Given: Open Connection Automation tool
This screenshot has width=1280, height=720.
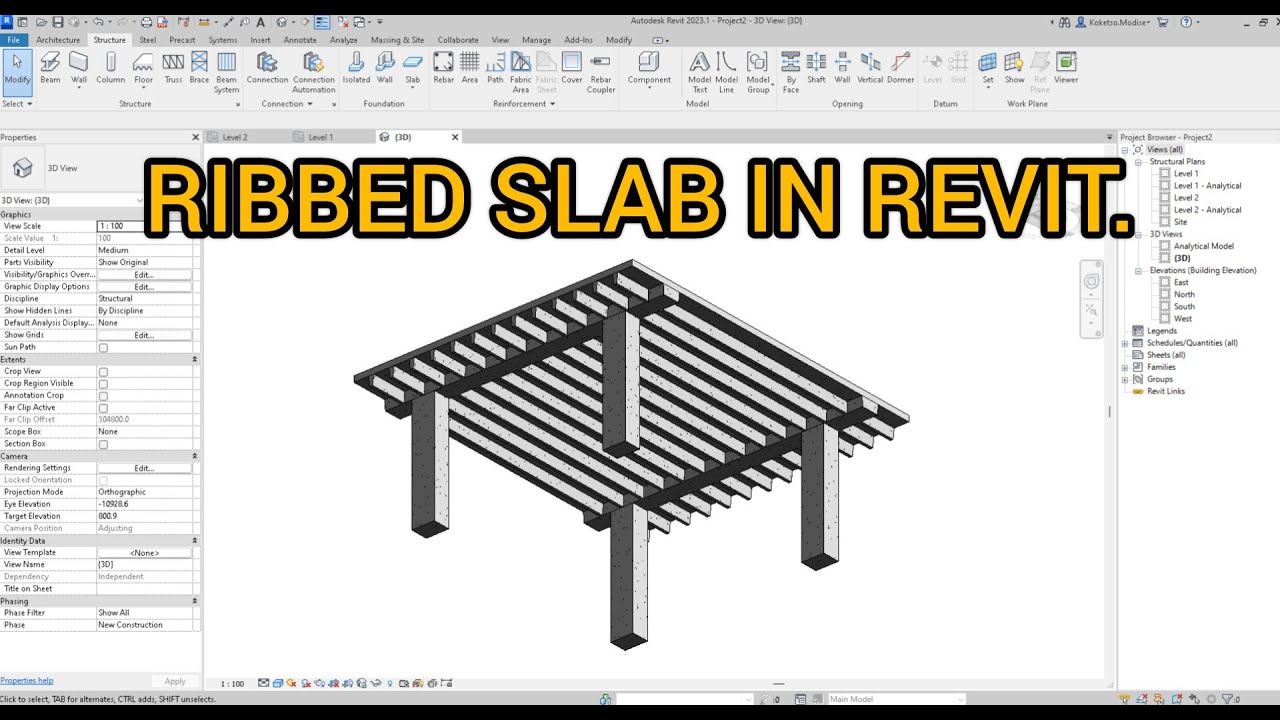Looking at the screenshot, I should pyautogui.click(x=313, y=72).
